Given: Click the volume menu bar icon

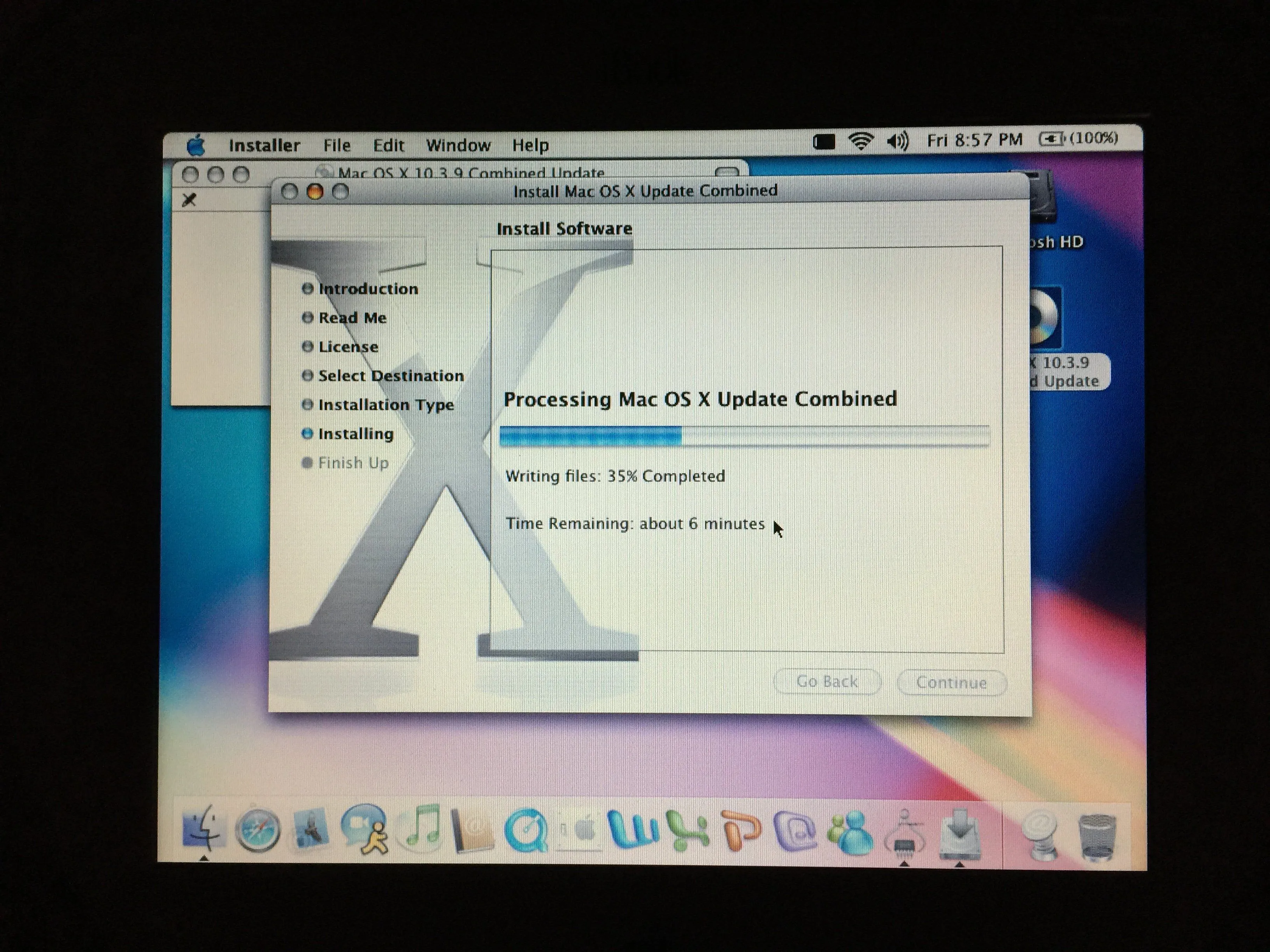Looking at the screenshot, I should (897, 141).
